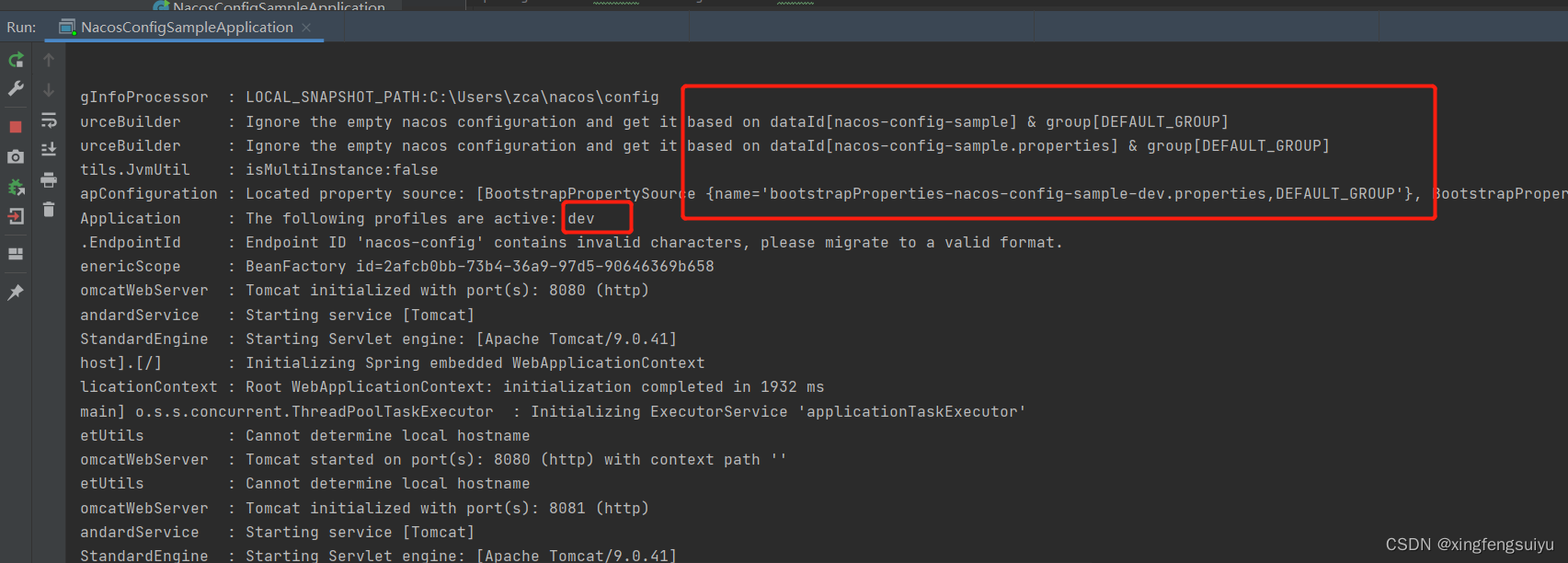Close the NacosConfigSampleApplication run tab

pos(306,28)
